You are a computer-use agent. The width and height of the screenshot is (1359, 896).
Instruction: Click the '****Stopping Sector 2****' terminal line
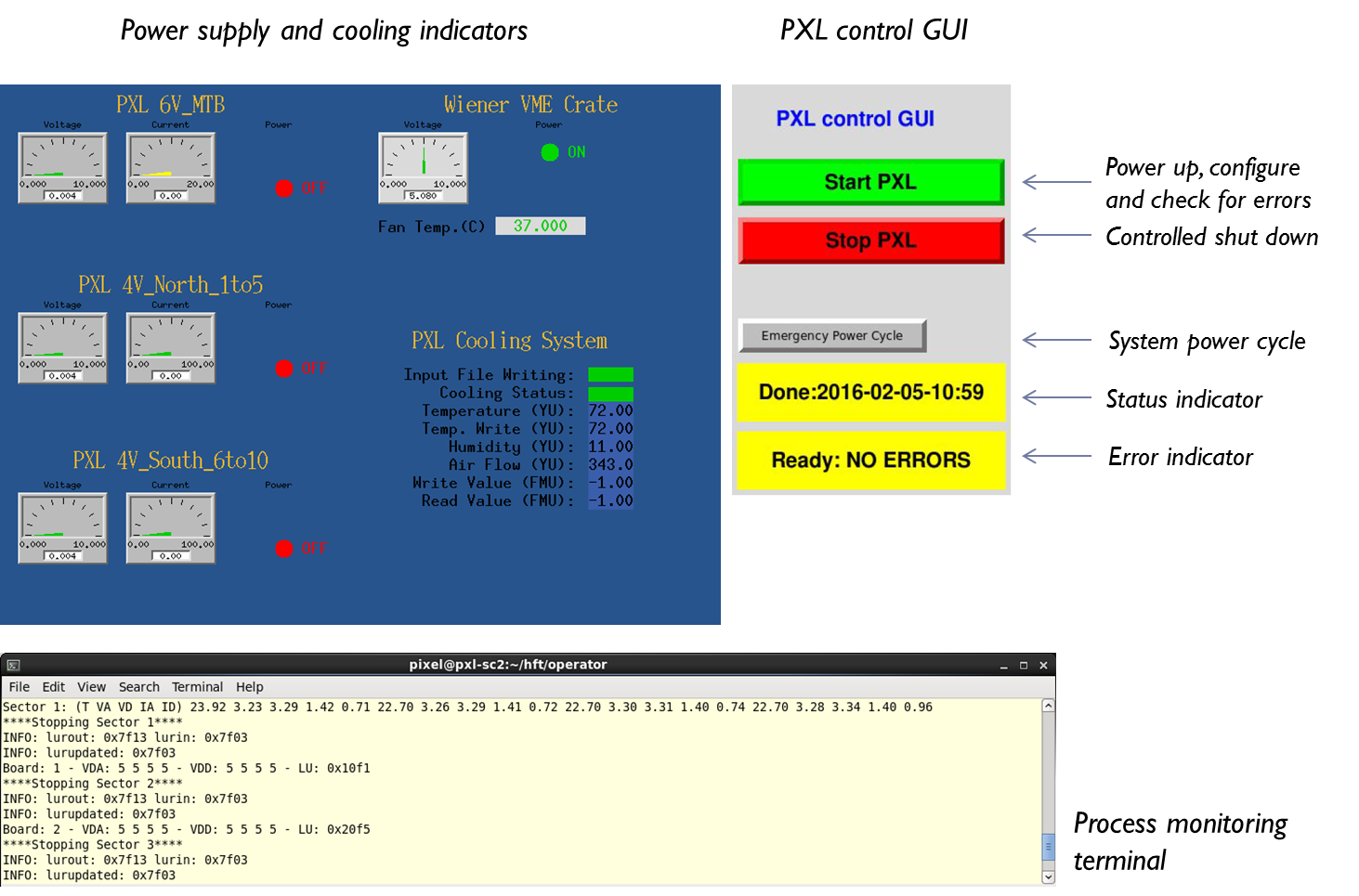[x=93, y=784]
